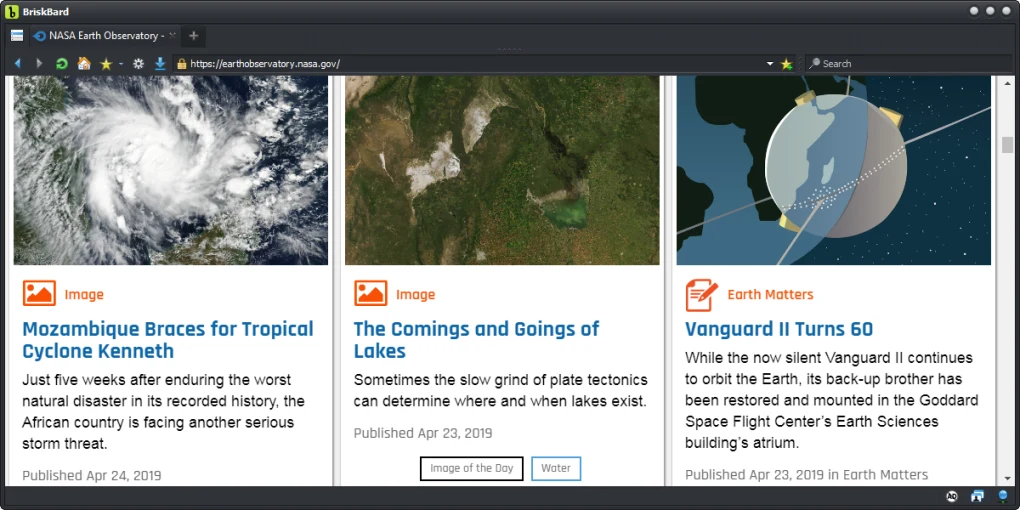Open the Vanguard II Turns 60 article

(778, 329)
